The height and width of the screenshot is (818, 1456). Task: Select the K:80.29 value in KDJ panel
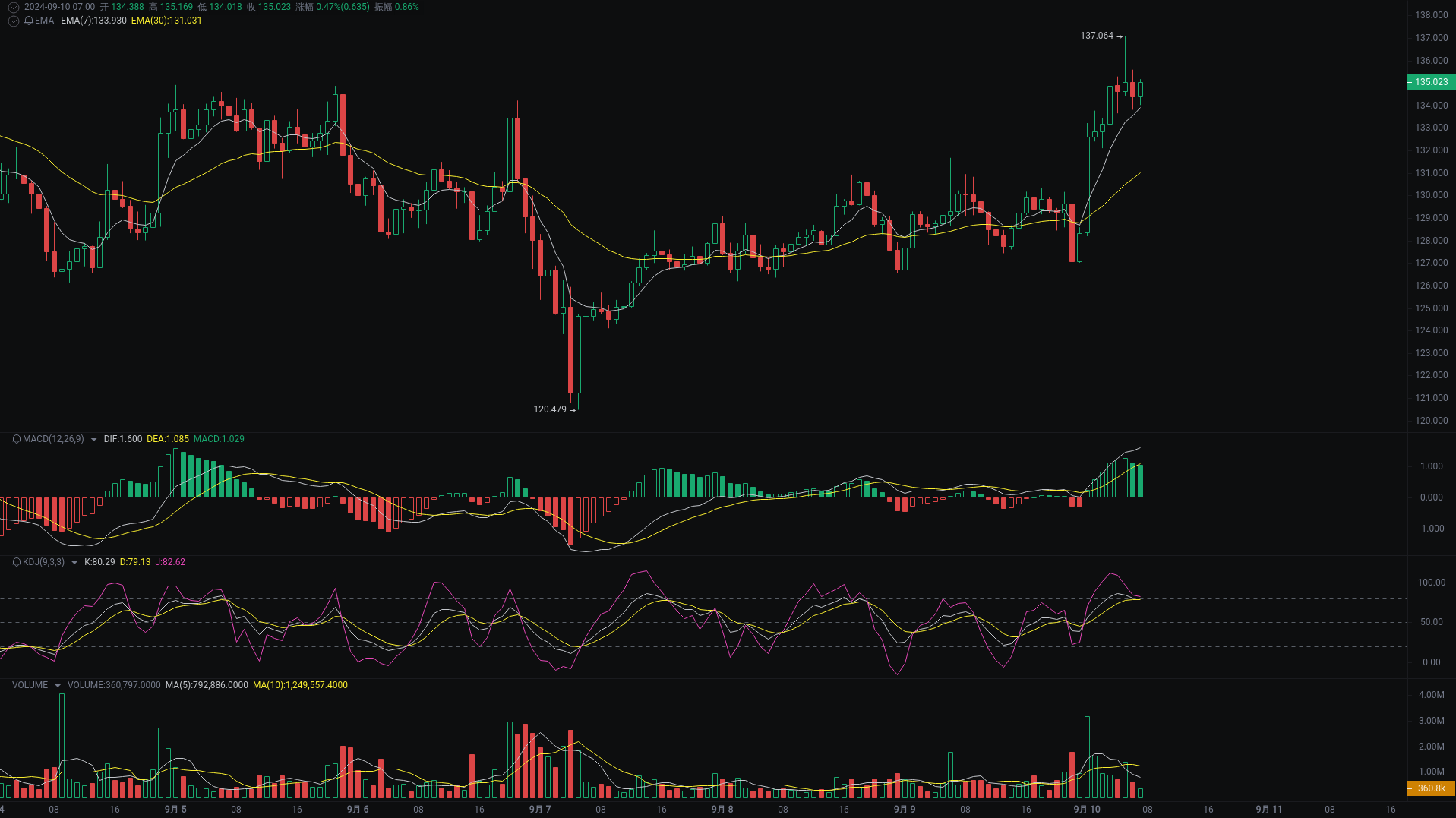pyautogui.click(x=100, y=562)
